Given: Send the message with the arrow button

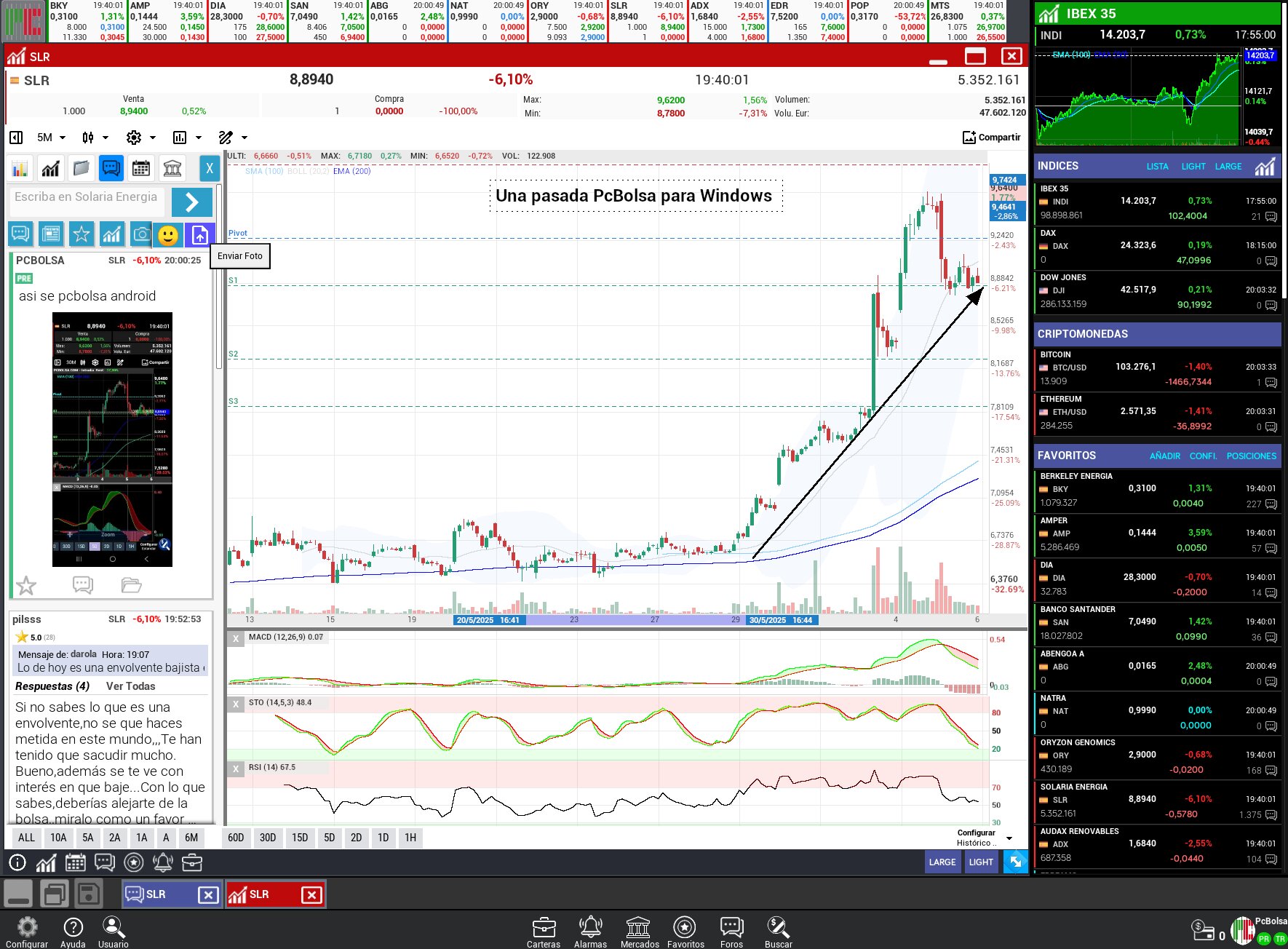Looking at the screenshot, I should coord(192,202).
